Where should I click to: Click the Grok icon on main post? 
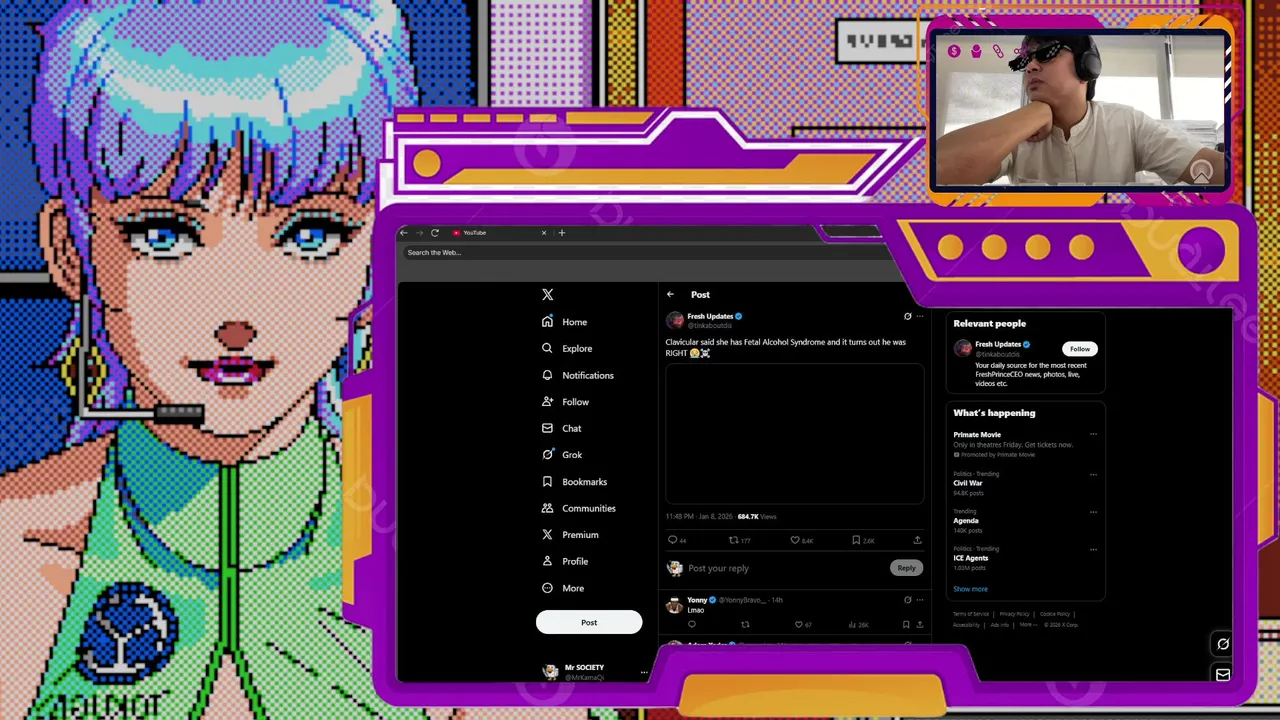click(907, 317)
